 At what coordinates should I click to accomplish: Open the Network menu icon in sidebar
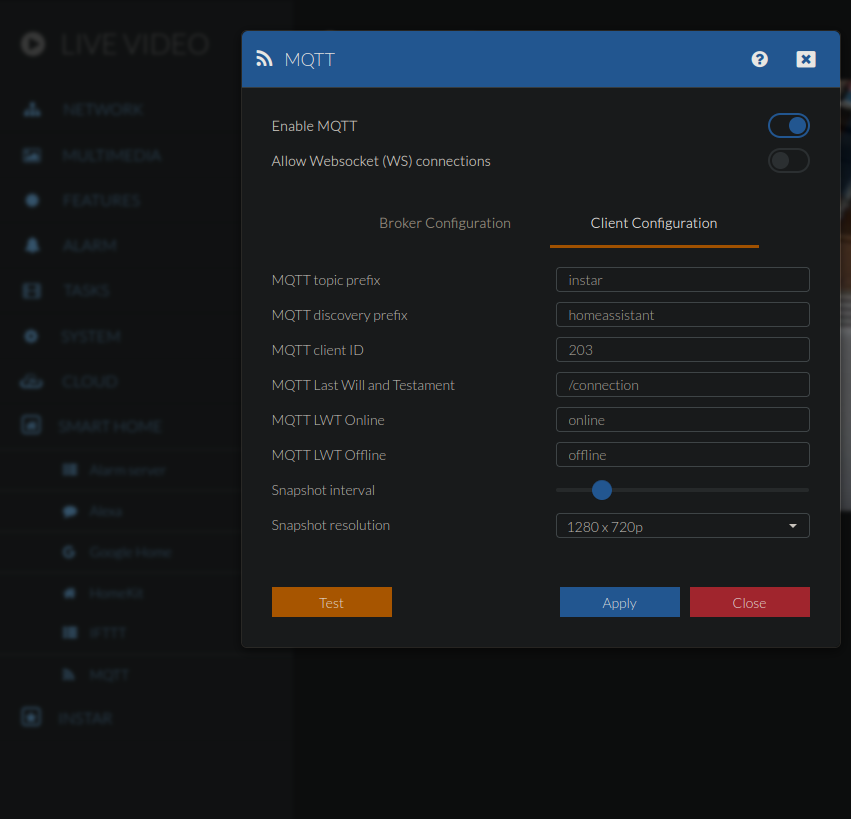pos(32,109)
